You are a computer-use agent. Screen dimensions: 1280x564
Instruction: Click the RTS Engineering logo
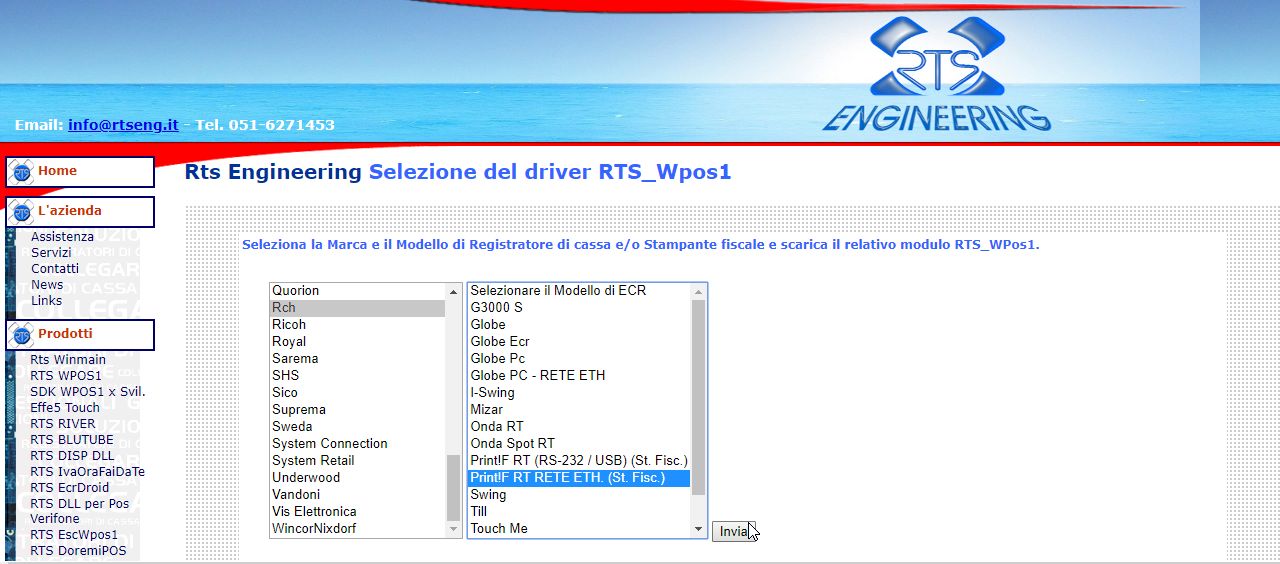click(x=937, y=74)
